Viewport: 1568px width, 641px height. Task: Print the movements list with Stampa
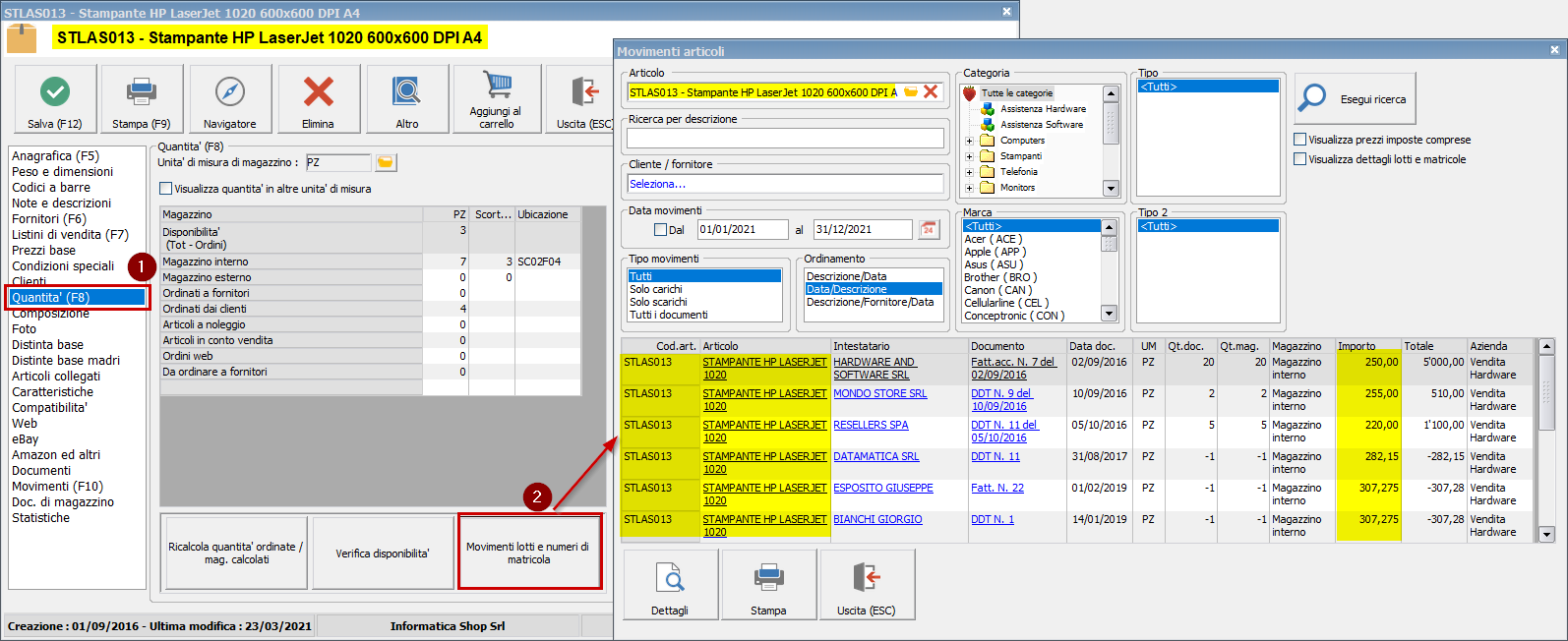coord(768,584)
